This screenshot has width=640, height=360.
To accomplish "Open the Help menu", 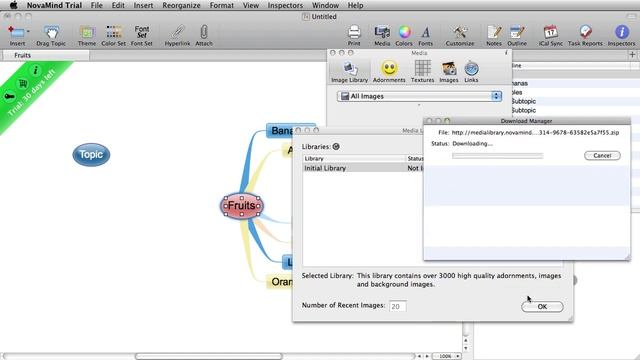I will (355, 5).
